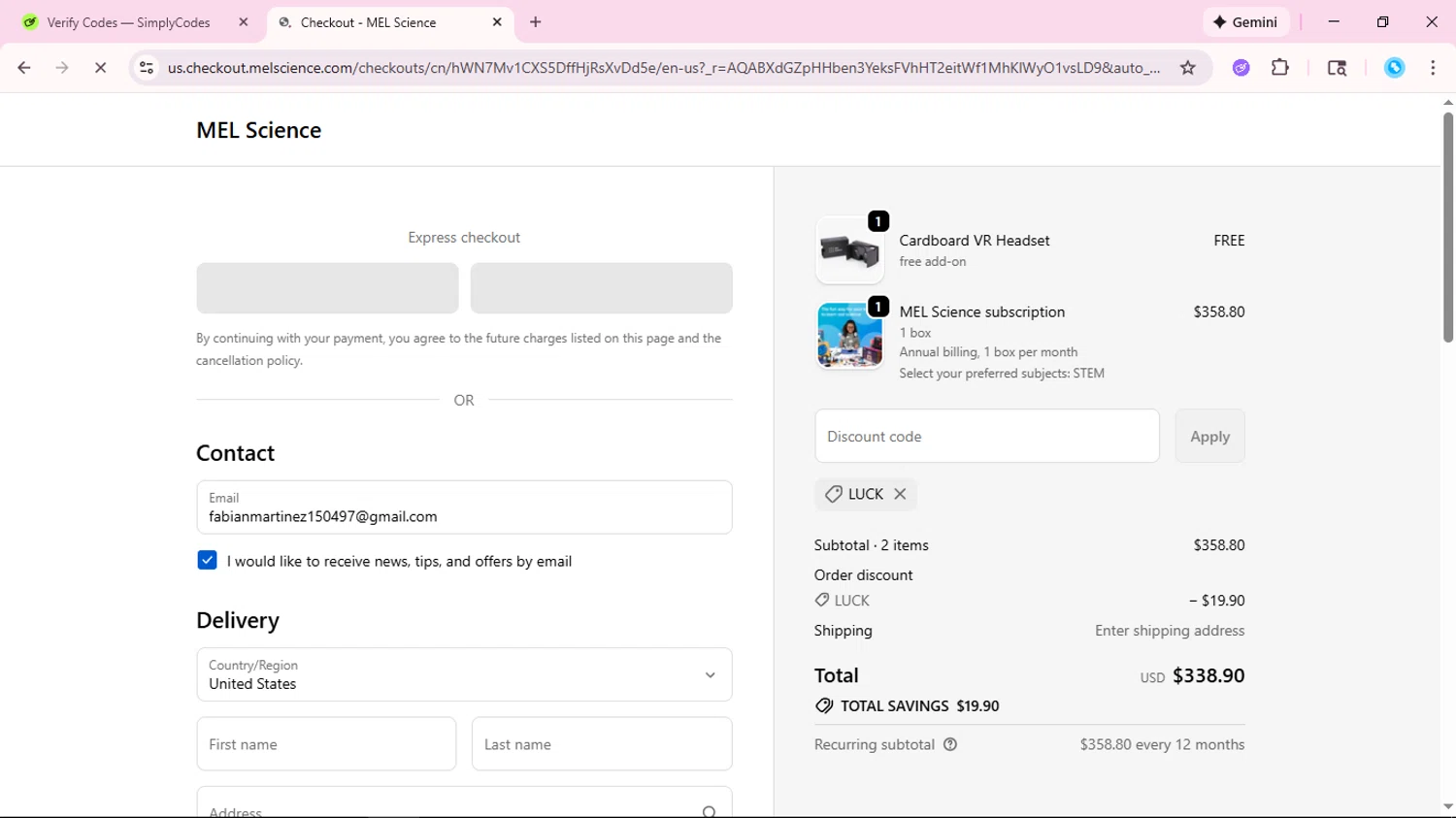Click the page URL in address bar
This screenshot has width=1456, height=818.
[664, 68]
